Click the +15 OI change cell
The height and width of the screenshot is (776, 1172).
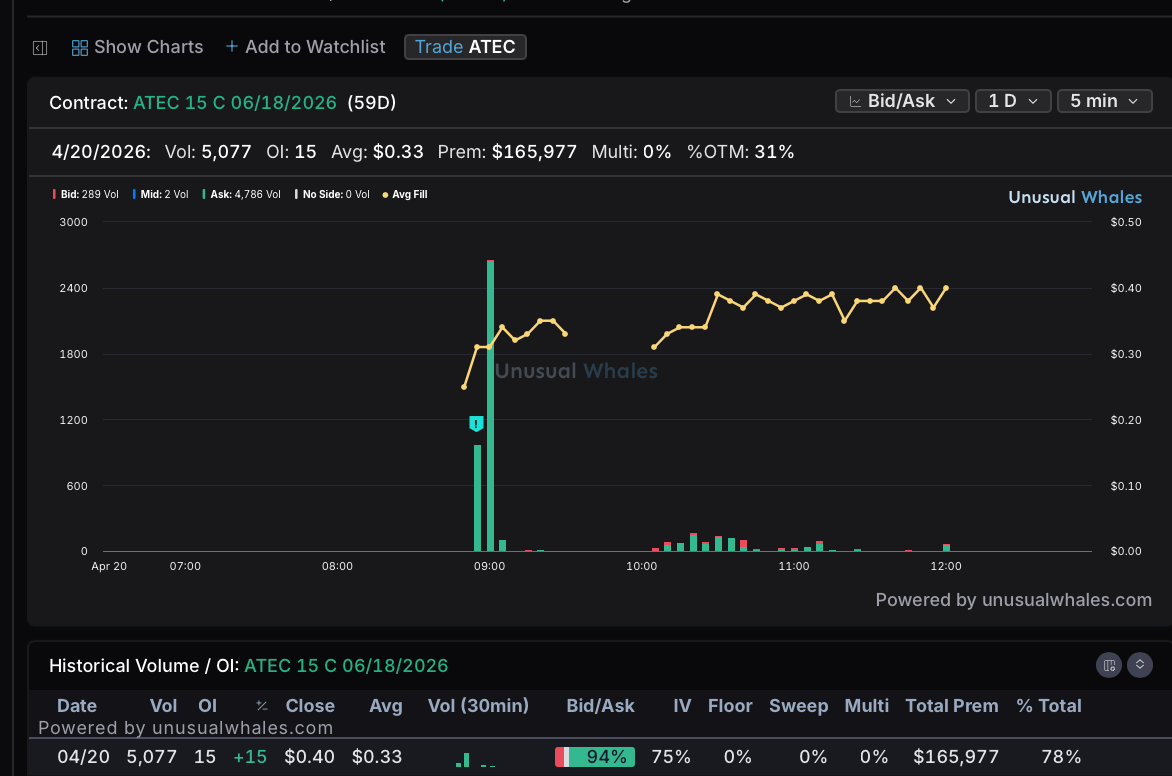[250, 757]
